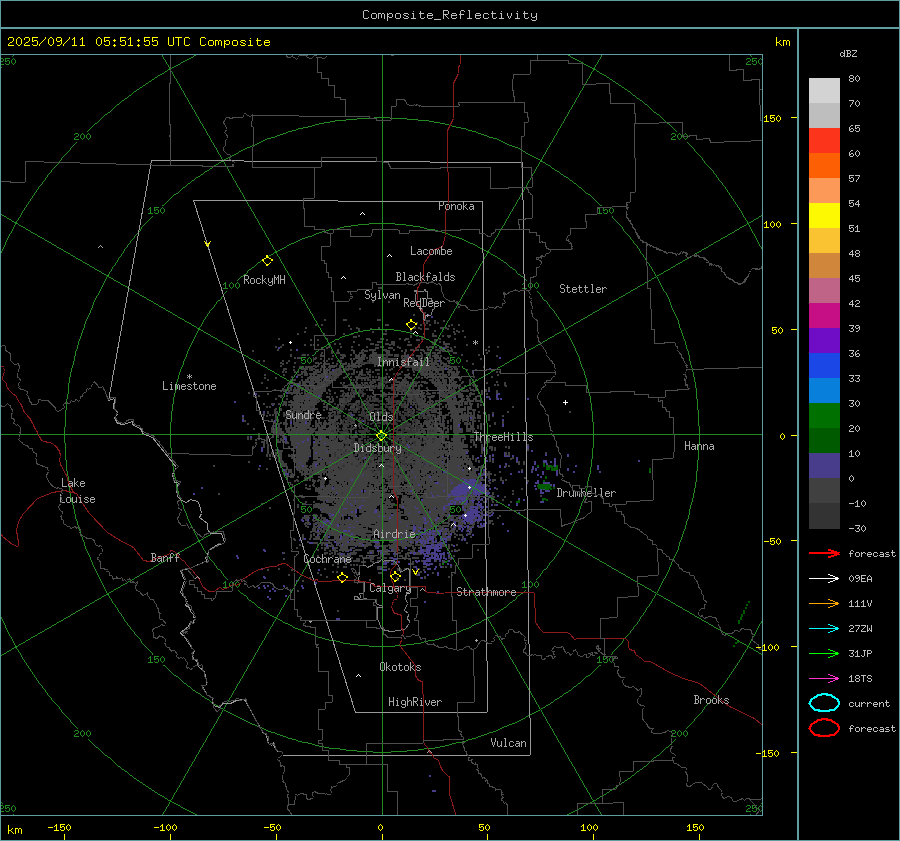Click the Cochrane label
Image resolution: width=900 pixels, height=841 pixels.
[327, 559]
